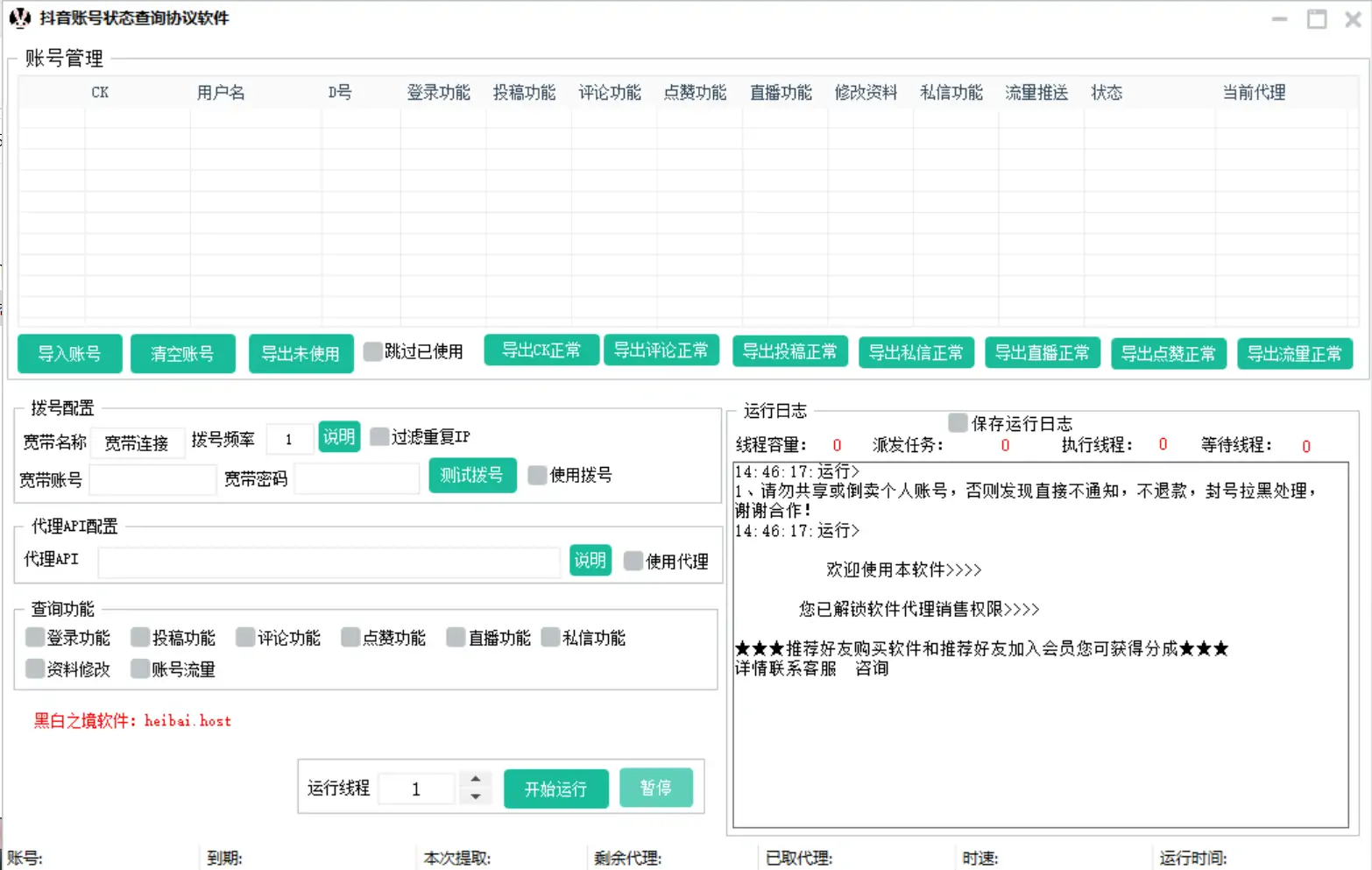The width and height of the screenshot is (1372, 870).
Task: Open the heibai.host link text
Action: (187, 721)
